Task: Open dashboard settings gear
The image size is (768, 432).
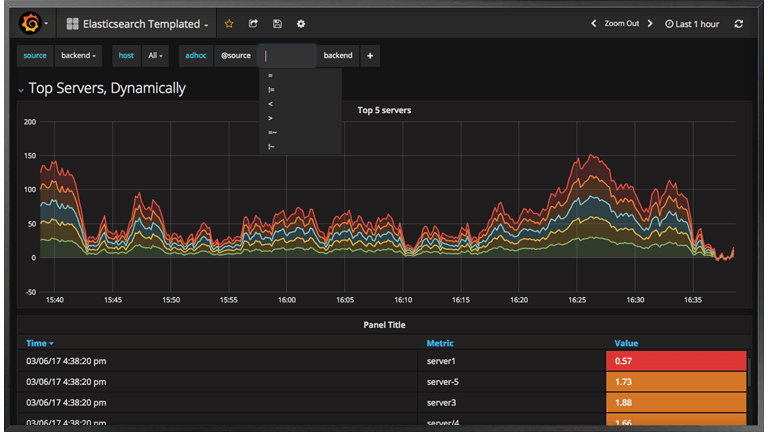Action: coord(301,24)
